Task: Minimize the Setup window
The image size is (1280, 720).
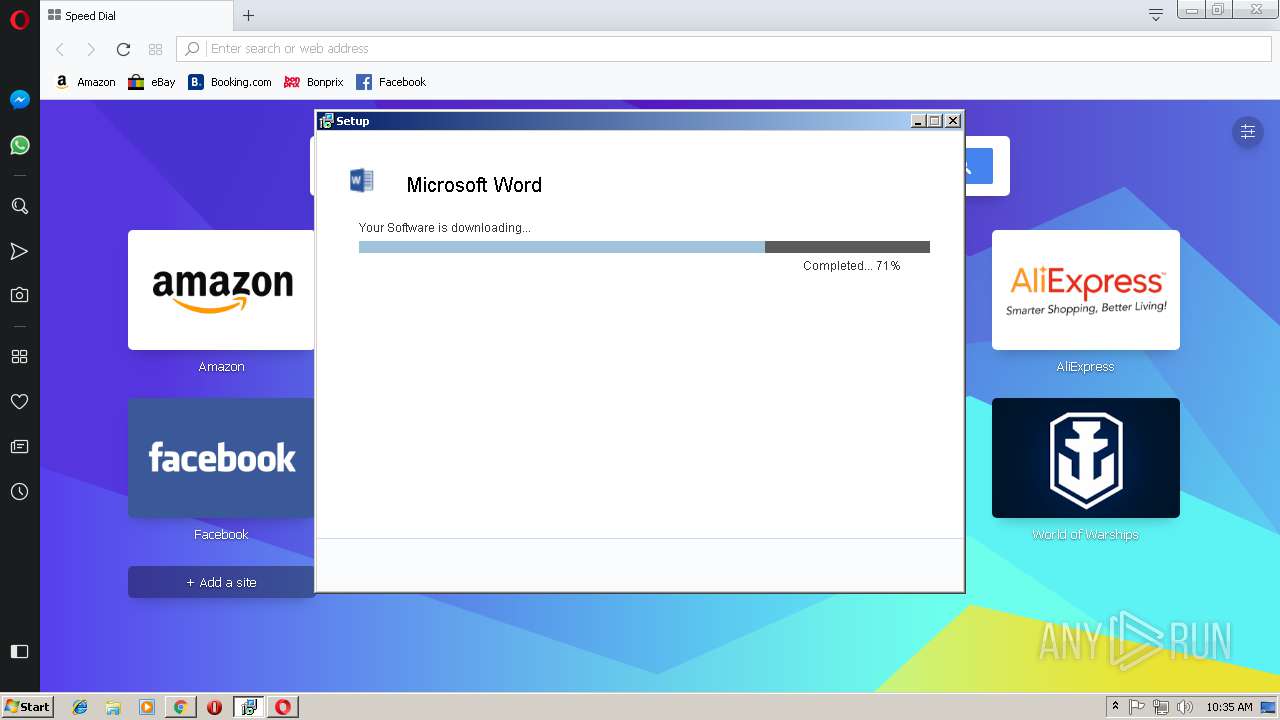Action: pyautogui.click(x=918, y=121)
